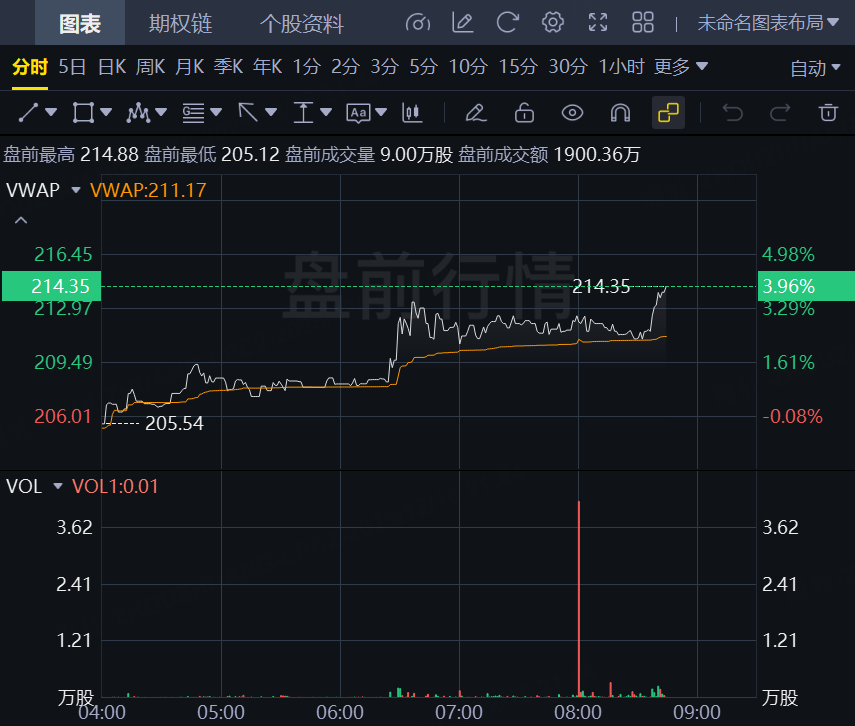The image size is (855, 726).
Task: Click the edit note icon in top bar
Action: pyautogui.click(x=463, y=23)
